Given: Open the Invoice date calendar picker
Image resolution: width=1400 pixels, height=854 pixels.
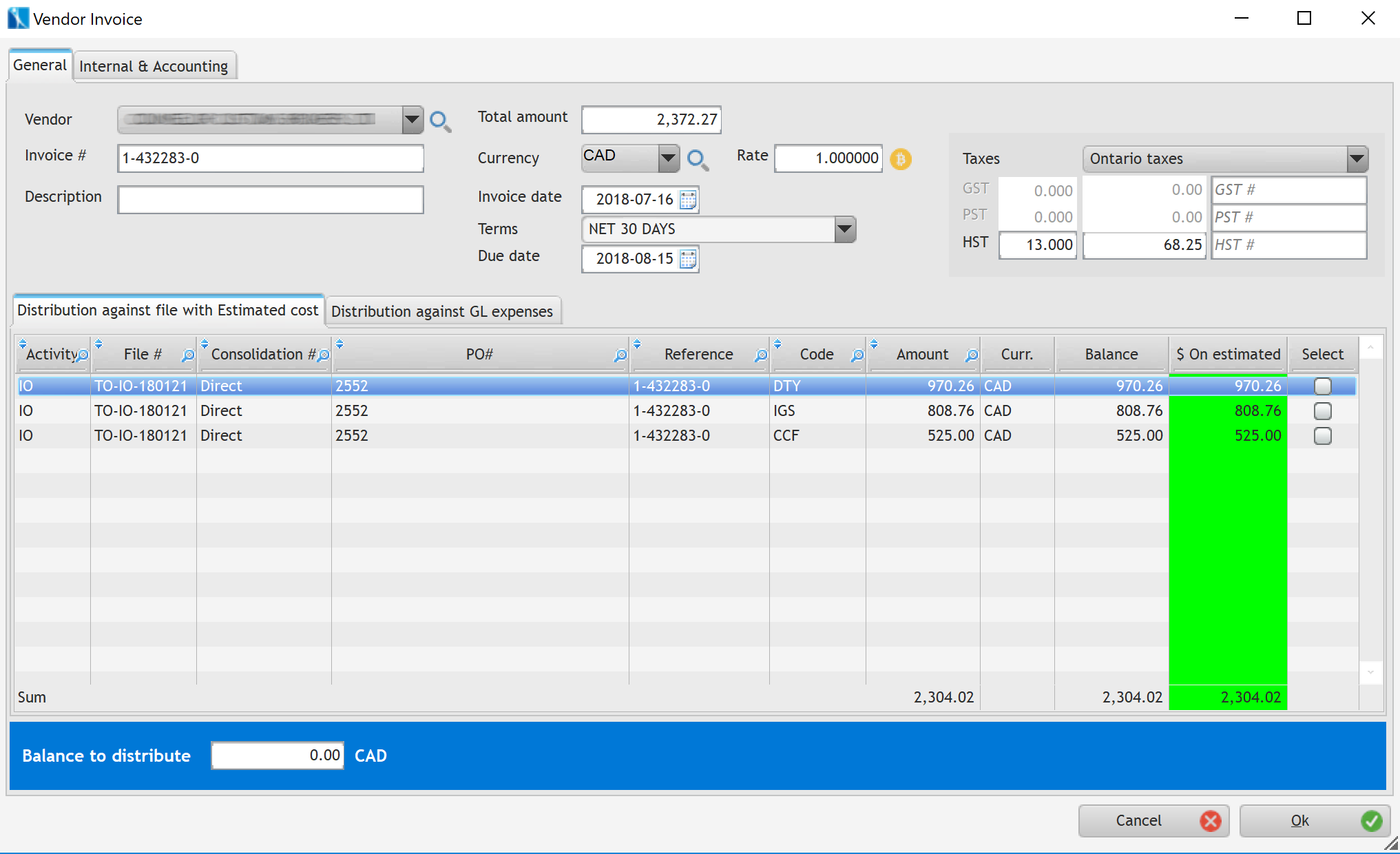Looking at the screenshot, I should coord(688,200).
